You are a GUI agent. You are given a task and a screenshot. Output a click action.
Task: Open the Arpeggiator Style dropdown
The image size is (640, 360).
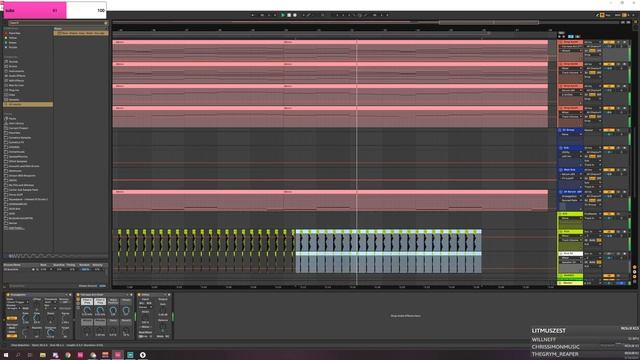point(18,302)
